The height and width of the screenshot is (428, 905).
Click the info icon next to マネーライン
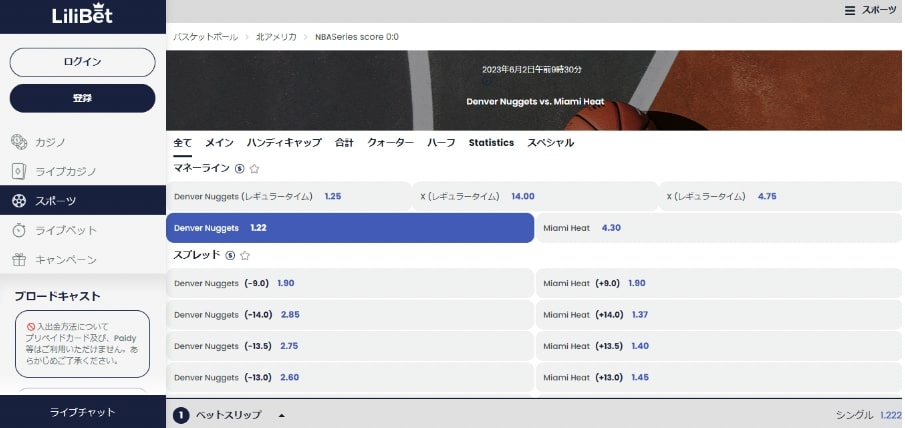[240, 168]
